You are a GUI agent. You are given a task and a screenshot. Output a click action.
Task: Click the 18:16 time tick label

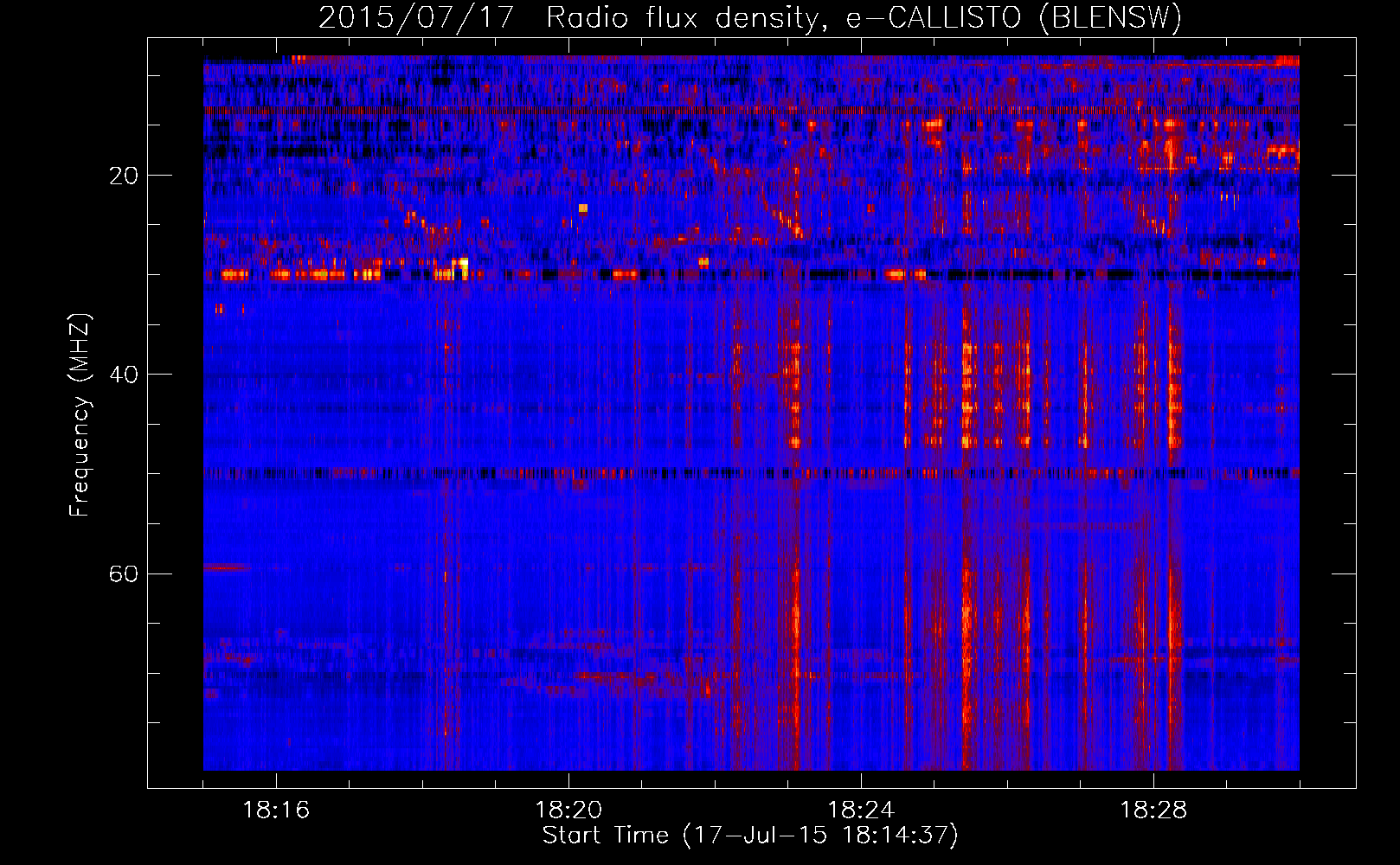click(x=276, y=811)
